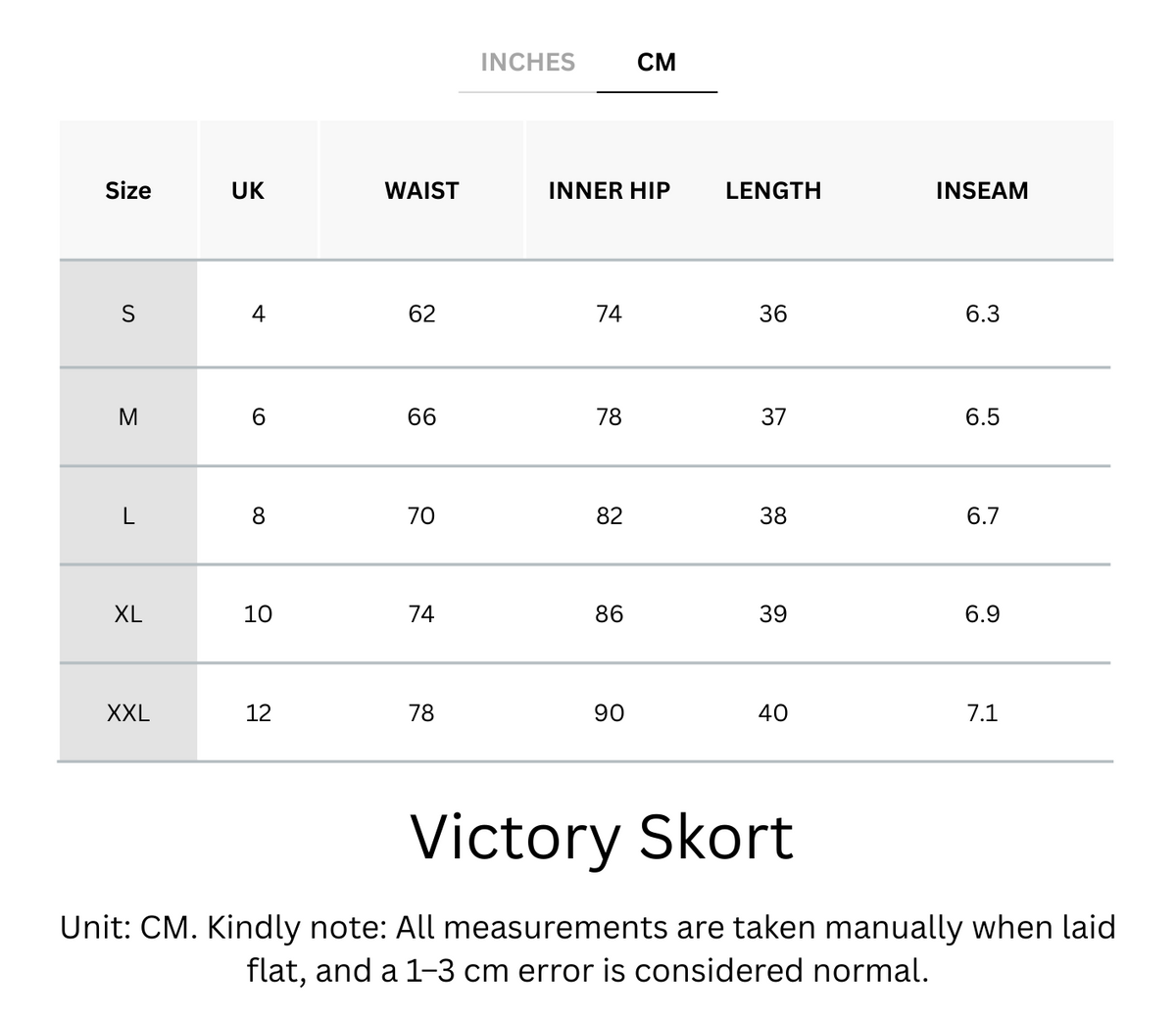Click the length value 37 cell

click(x=773, y=417)
